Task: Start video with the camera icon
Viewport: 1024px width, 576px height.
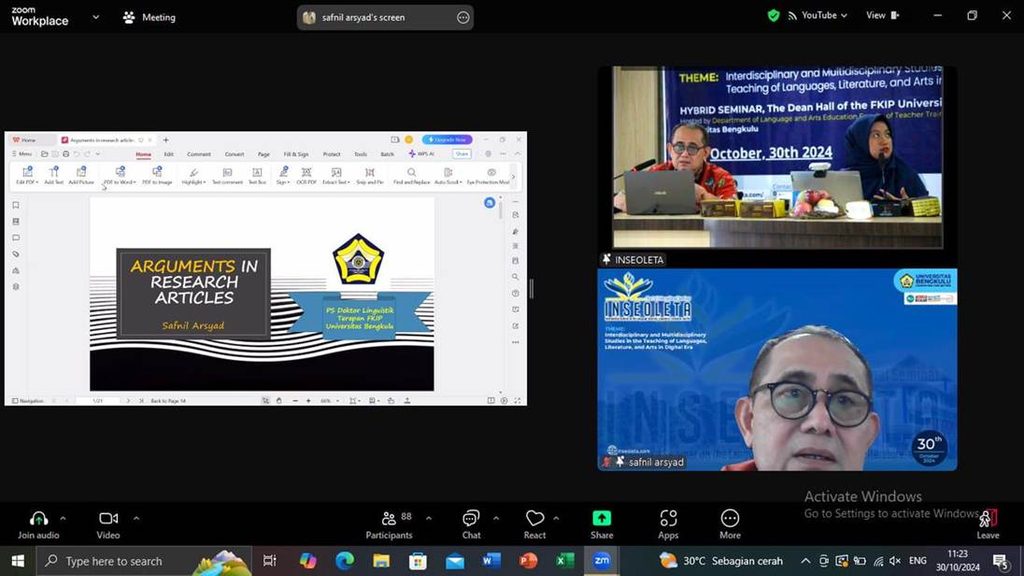Action: point(108,519)
